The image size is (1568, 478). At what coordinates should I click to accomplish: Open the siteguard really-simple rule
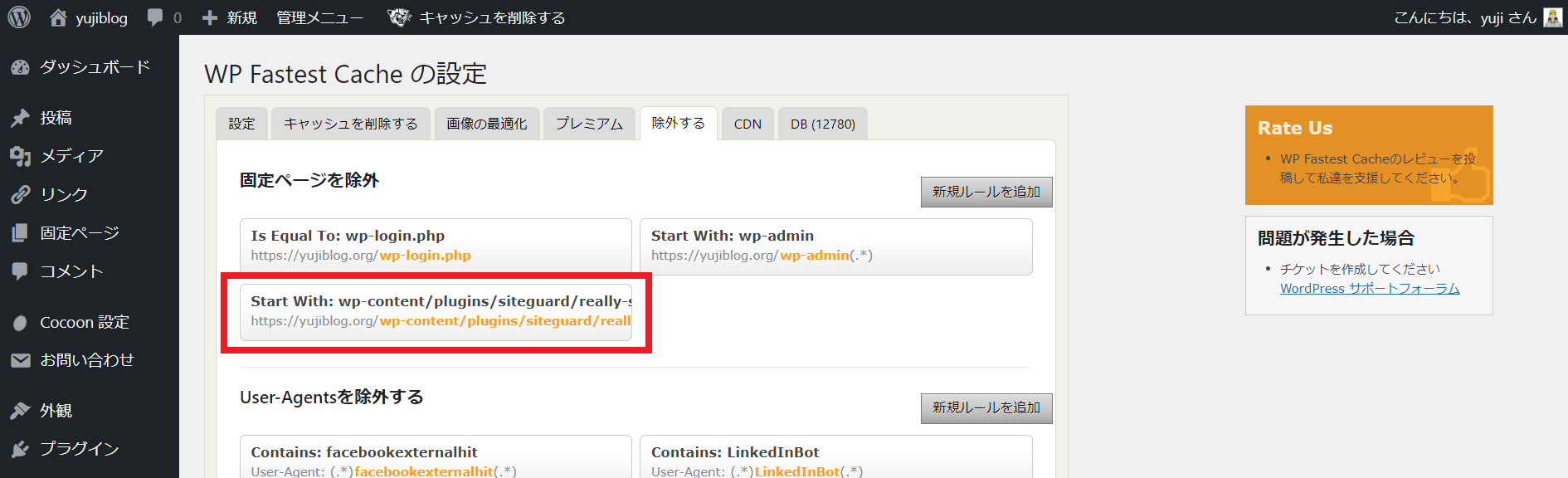click(436, 312)
